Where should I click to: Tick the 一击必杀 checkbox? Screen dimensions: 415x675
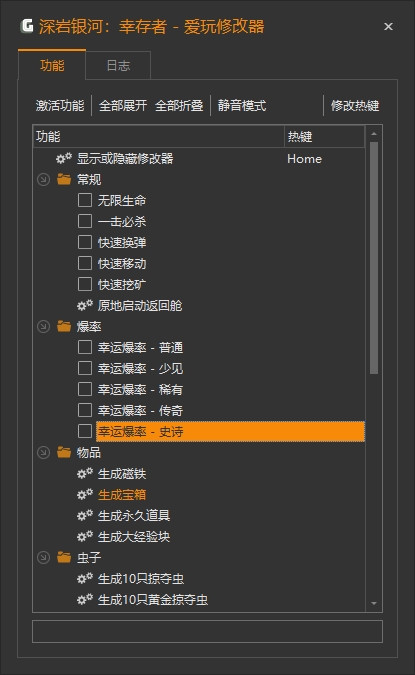coord(85,221)
